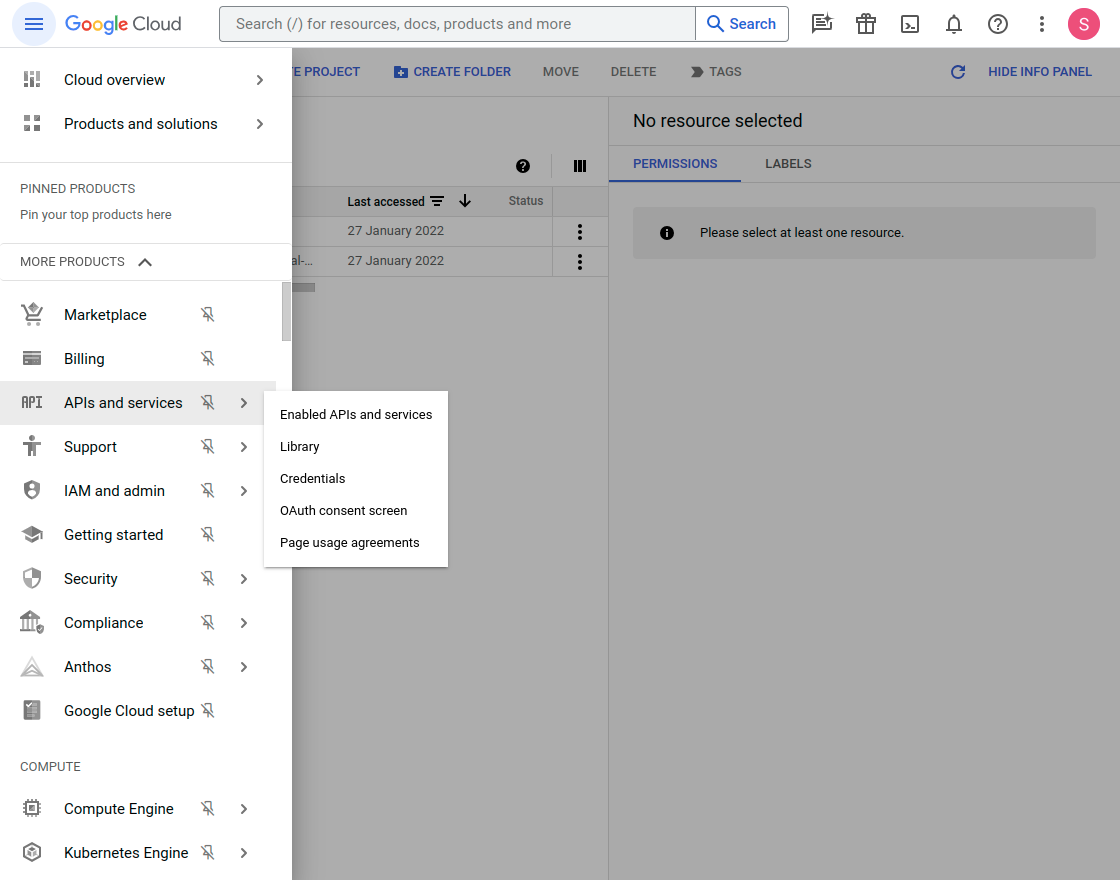1120x880 pixels.
Task: Open the Gemini AI chat icon
Action: 822,24
